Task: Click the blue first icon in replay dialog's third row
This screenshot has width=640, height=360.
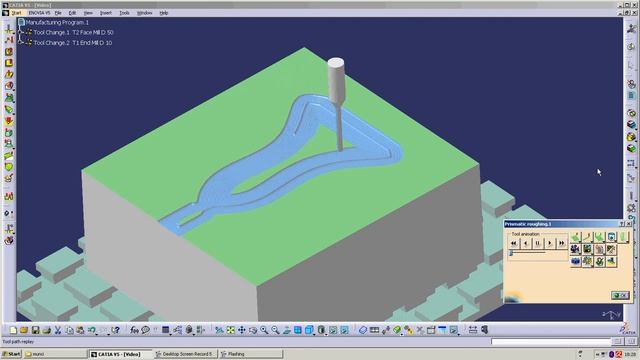Action: (576, 261)
